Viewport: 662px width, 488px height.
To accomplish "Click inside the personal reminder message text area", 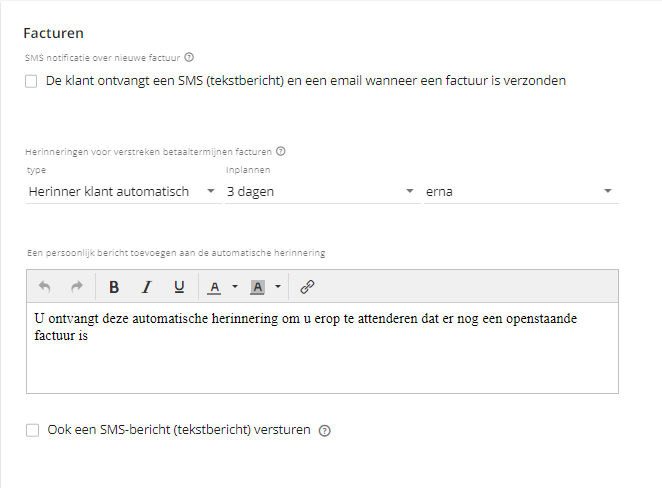I will pos(323,348).
